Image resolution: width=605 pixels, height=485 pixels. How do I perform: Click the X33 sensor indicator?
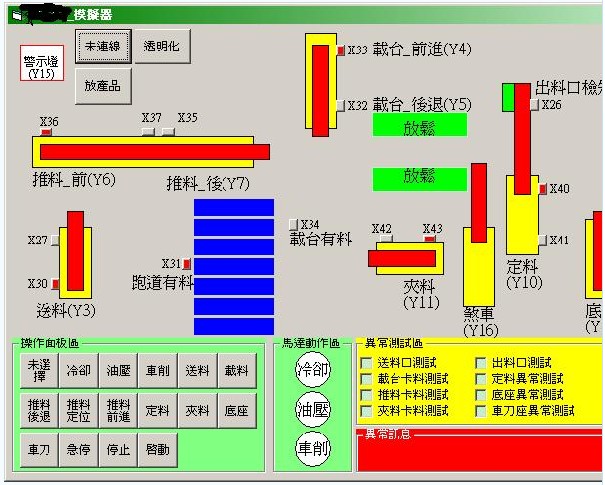[x=341, y=50]
